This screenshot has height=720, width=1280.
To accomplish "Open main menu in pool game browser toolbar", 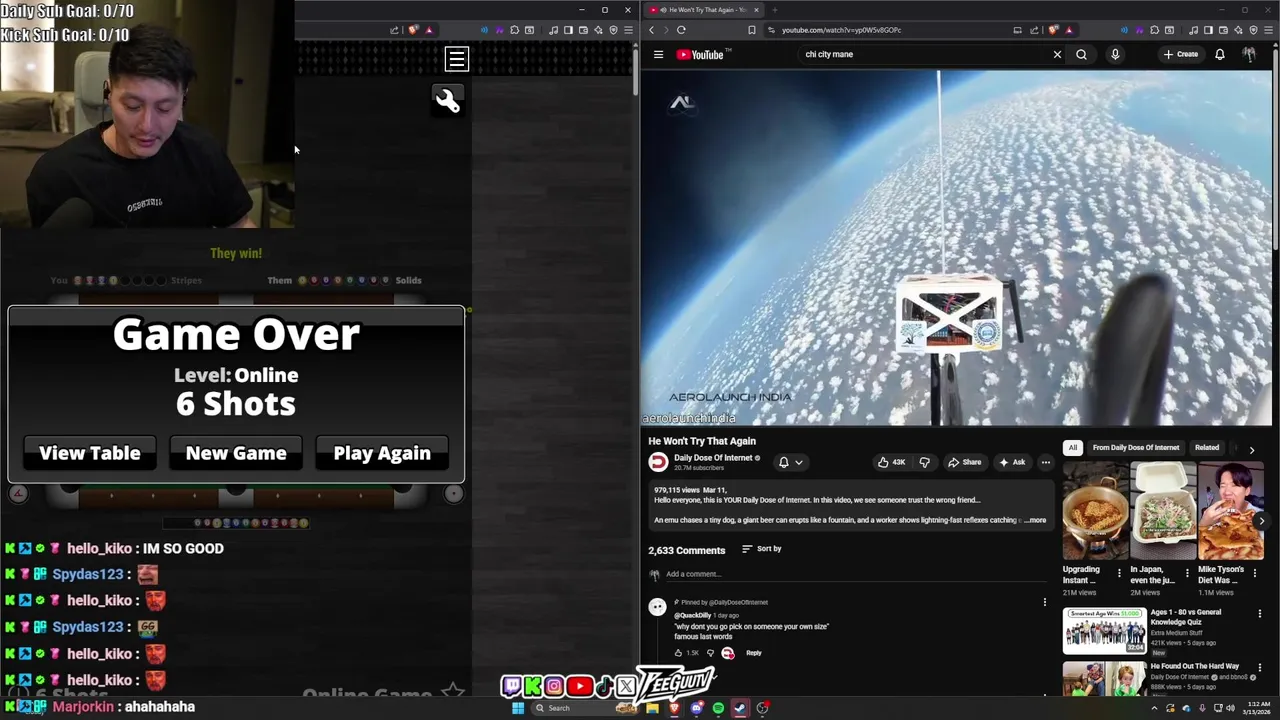I will tap(628, 30).
